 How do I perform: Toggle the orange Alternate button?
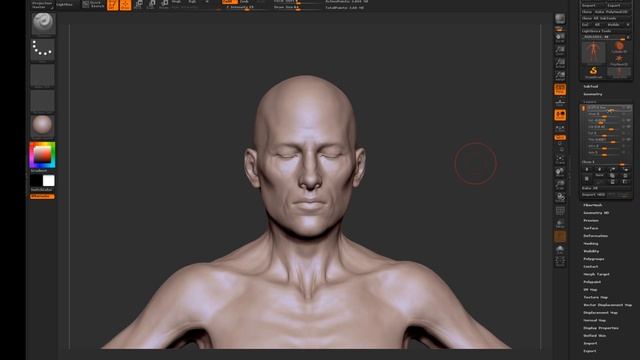42,197
